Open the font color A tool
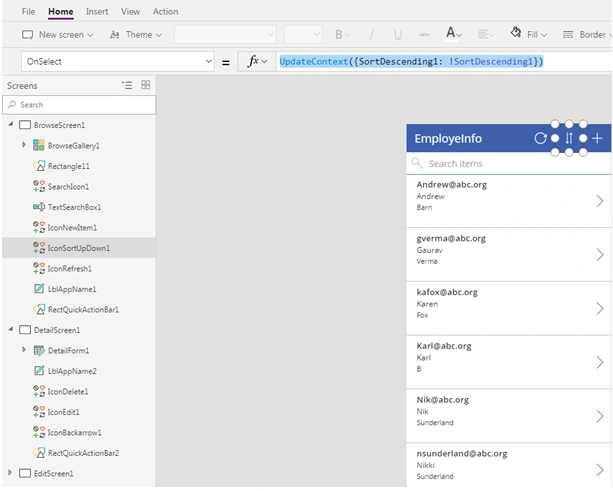Viewport: 613px width, 491px height. (454, 34)
